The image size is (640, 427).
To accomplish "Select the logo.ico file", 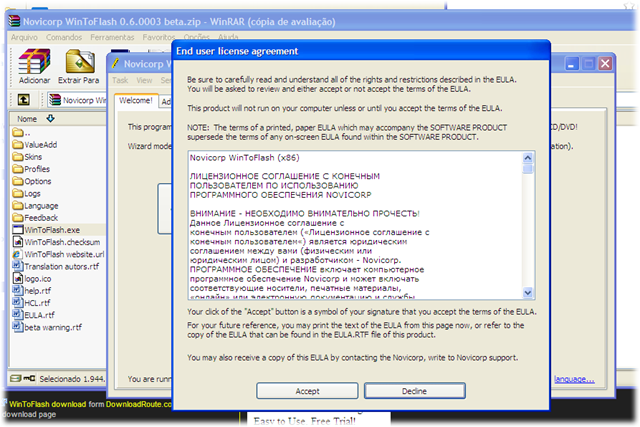I will pos(32,279).
